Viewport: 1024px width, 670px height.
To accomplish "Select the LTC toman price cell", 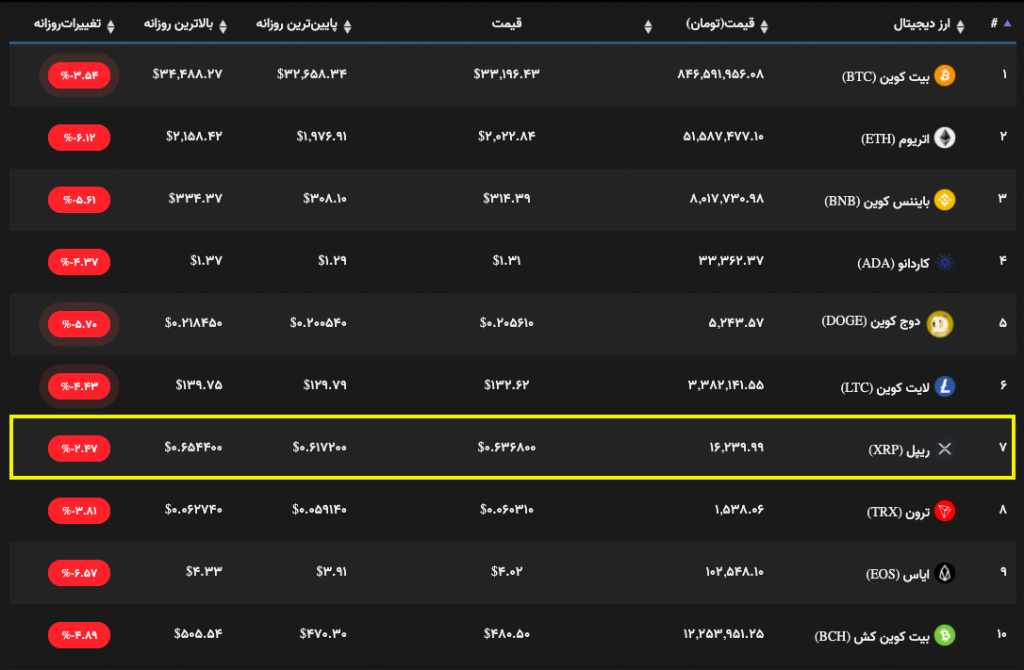I will [x=726, y=385].
